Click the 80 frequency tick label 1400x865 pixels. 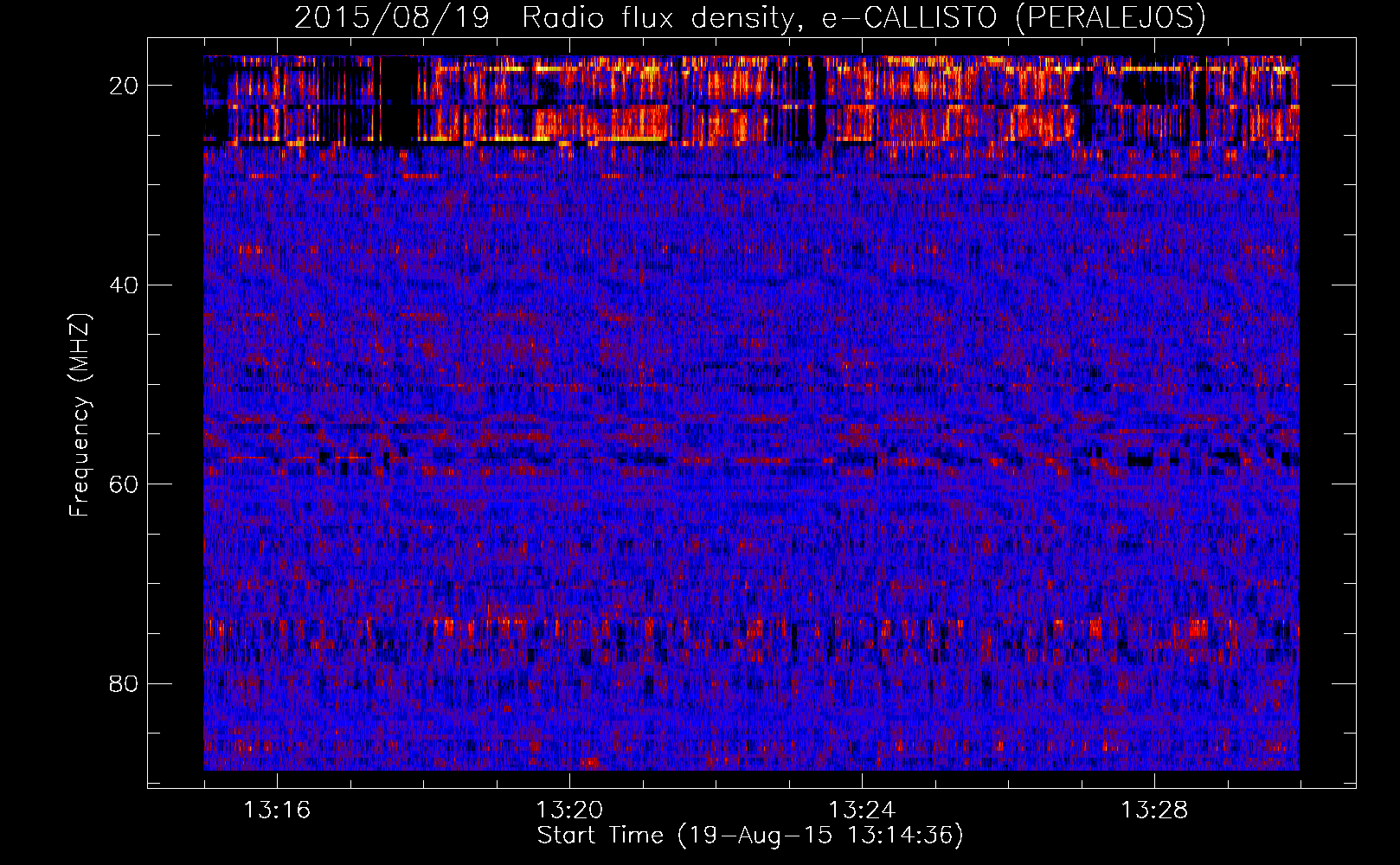[x=124, y=684]
